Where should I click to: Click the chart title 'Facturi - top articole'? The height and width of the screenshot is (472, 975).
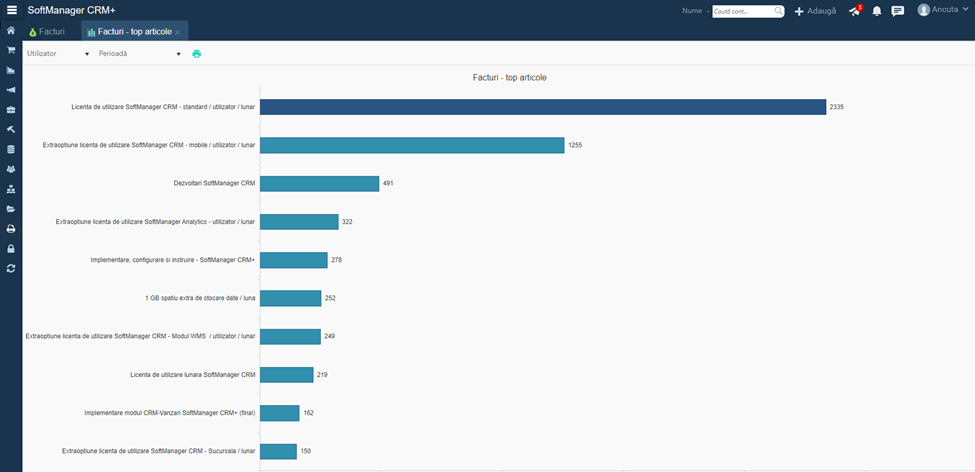click(510, 78)
